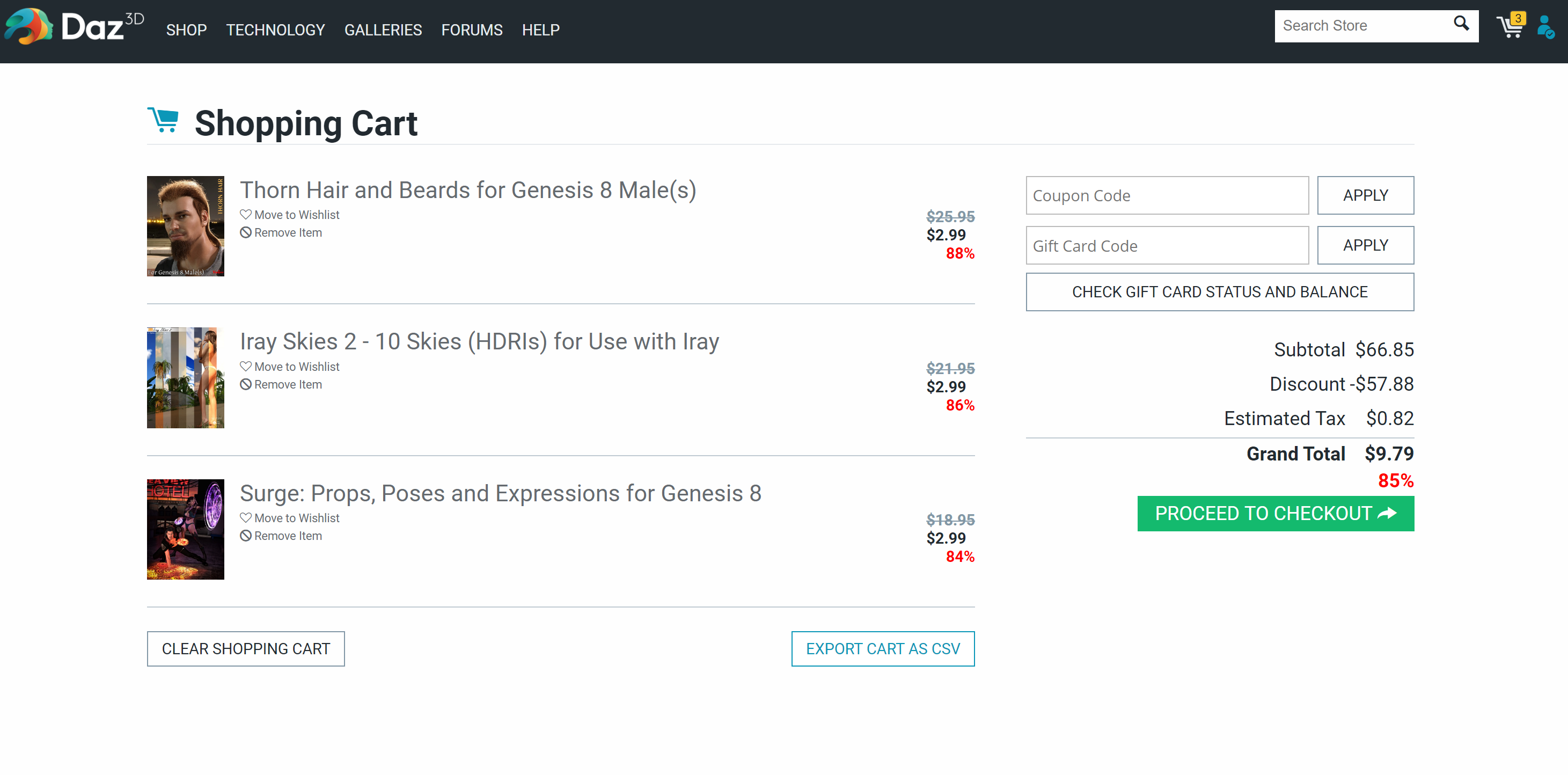This screenshot has width=1568, height=775.
Task: Open Iray Skies 2 product title link
Action: point(479,342)
